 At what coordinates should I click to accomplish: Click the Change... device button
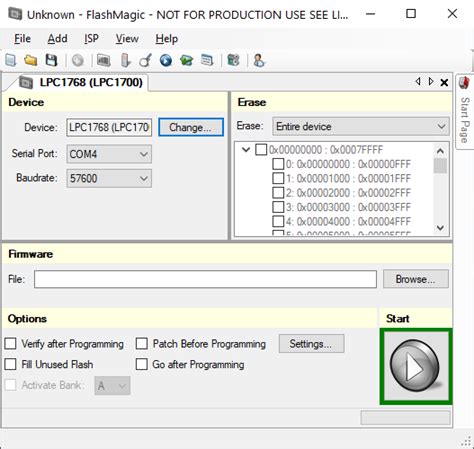pyautogui.click(x=191, y=127)
